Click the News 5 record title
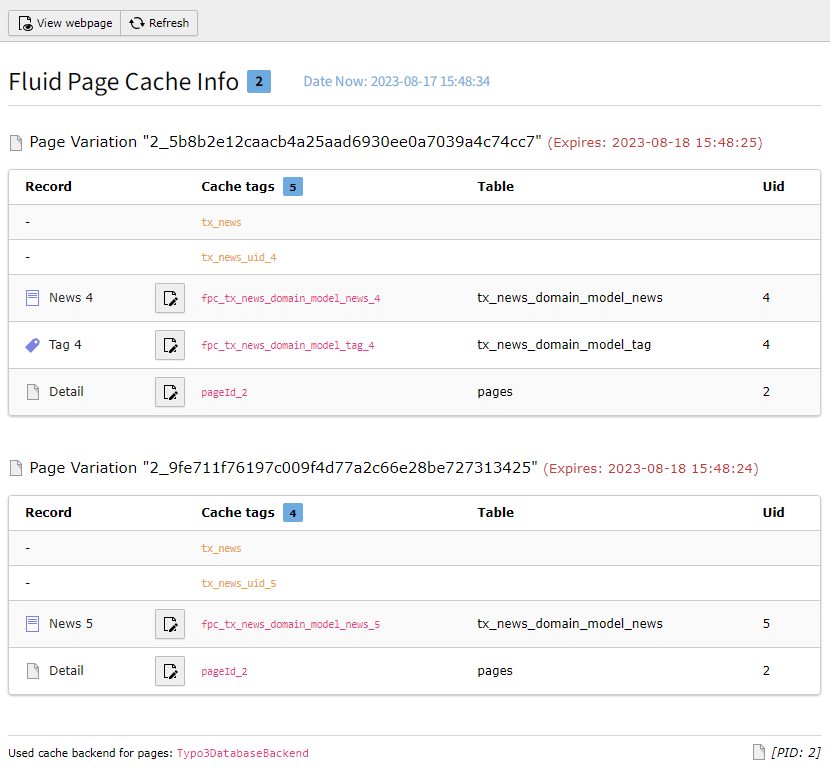 (x=71, y=624)
